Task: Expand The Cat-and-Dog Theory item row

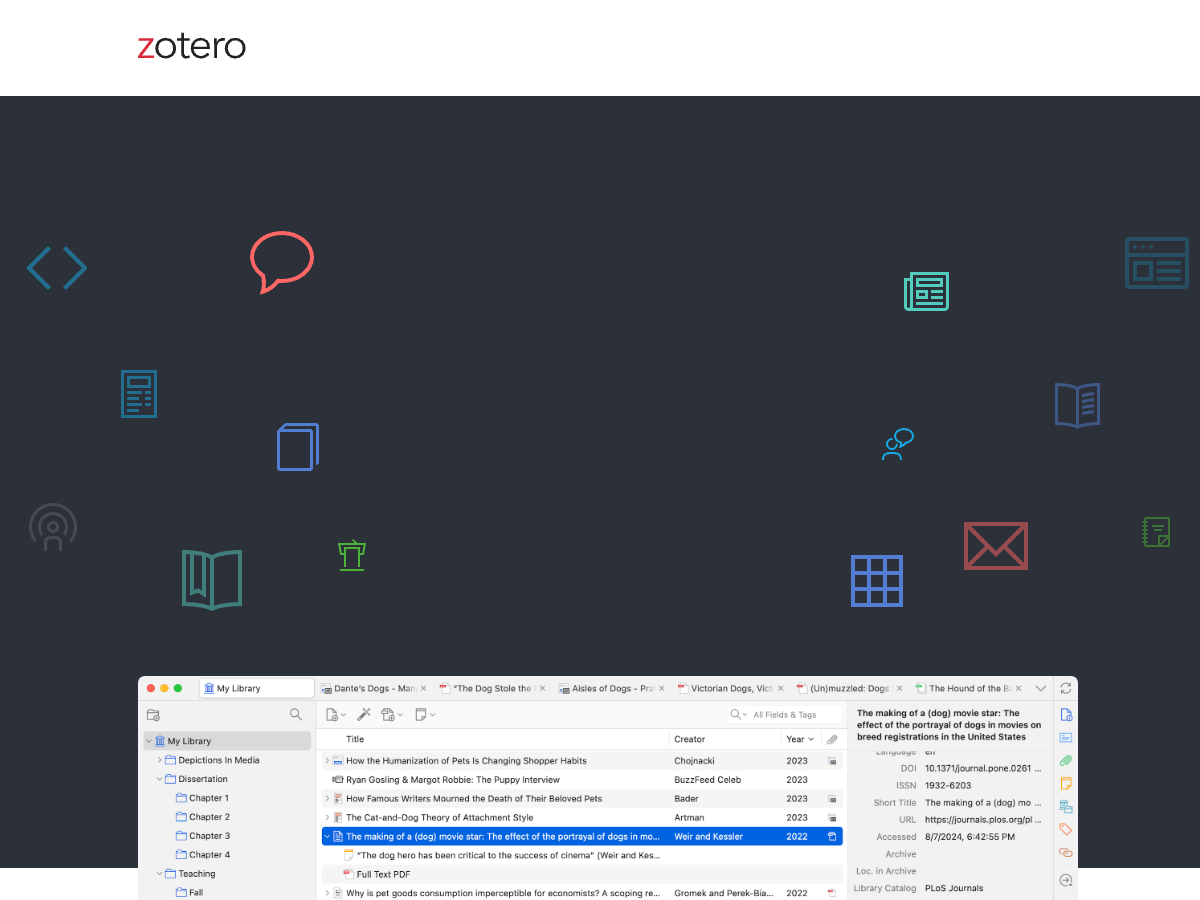Action: click(x=327, y=817)
